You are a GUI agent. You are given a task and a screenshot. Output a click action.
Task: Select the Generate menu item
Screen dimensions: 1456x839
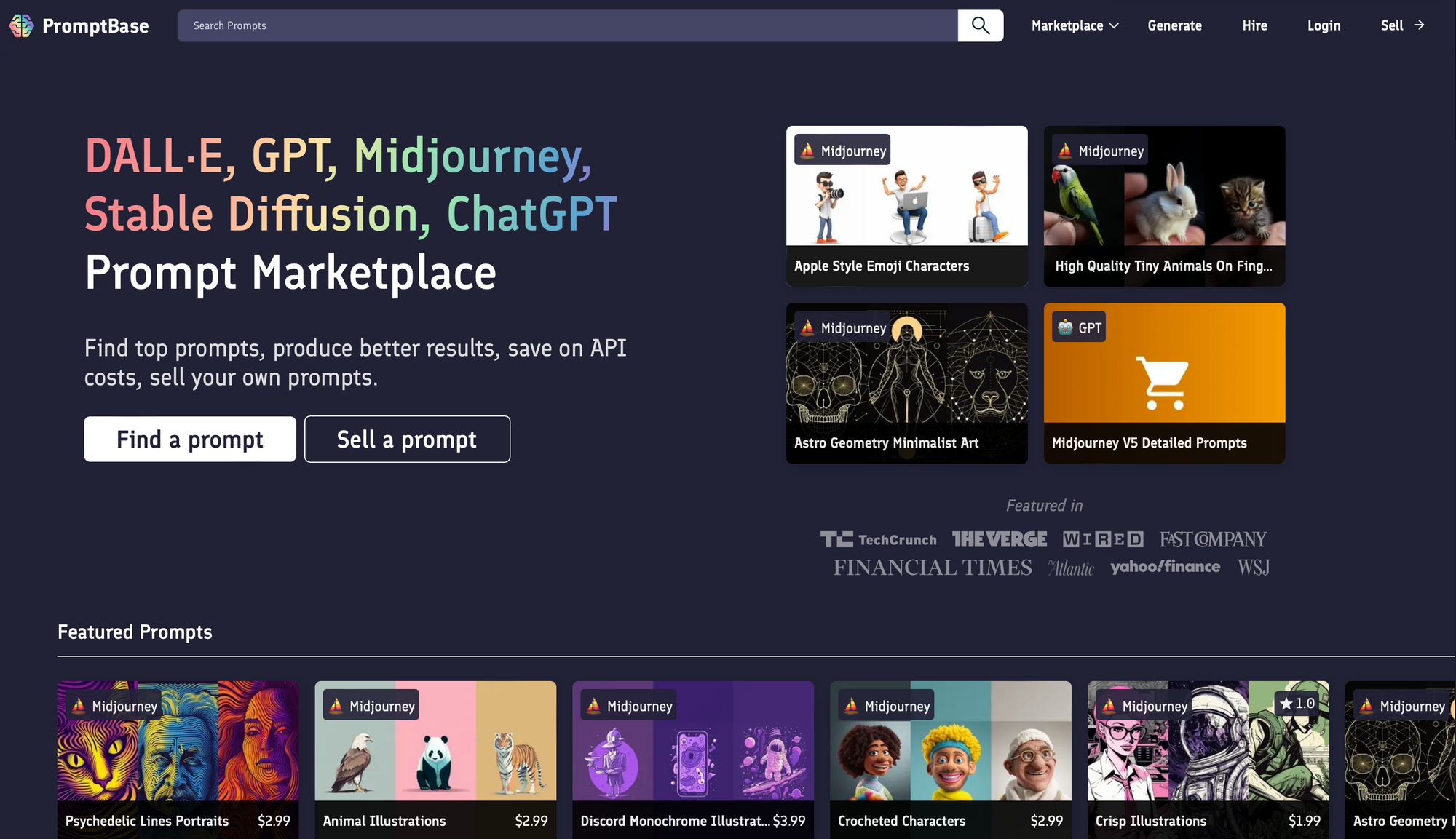click(1175, 25)
